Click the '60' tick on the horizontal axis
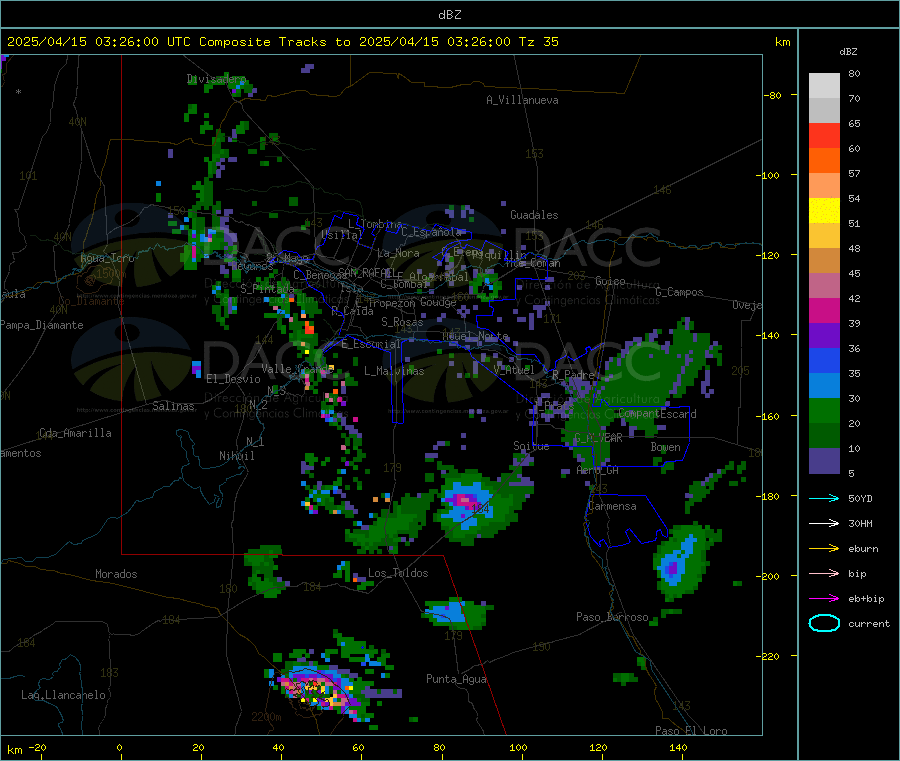 click(358, 747)
